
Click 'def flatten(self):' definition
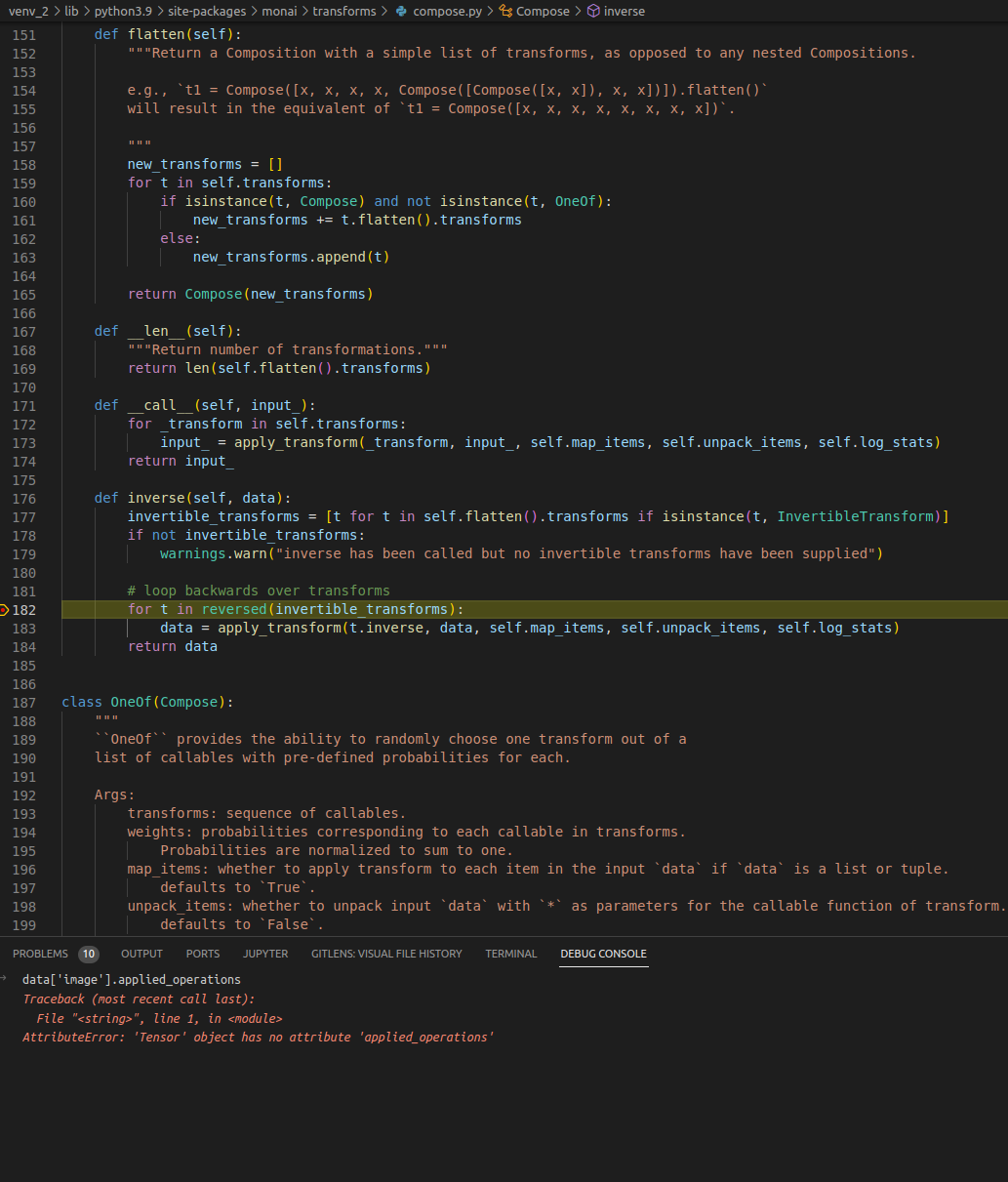(168, 34)
